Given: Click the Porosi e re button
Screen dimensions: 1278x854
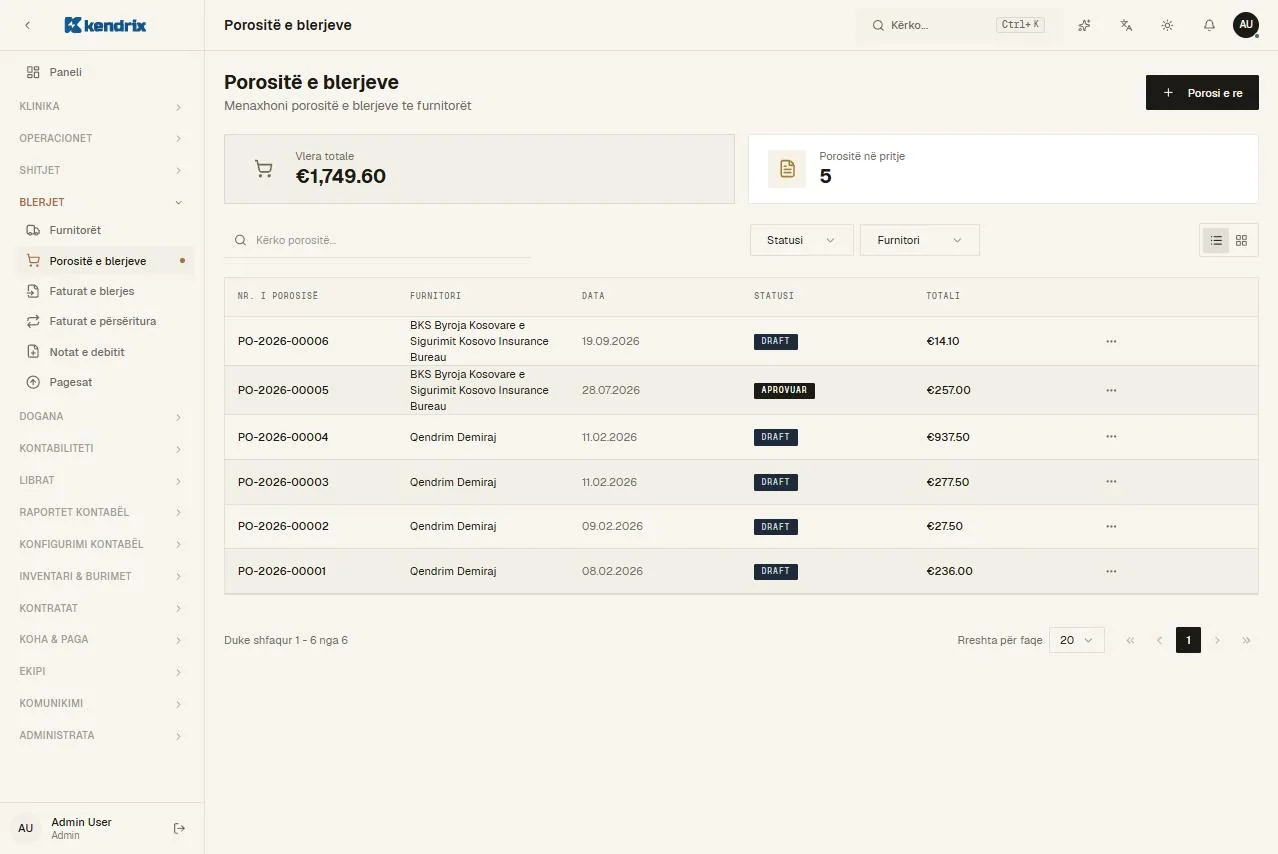Looking at the screenshot, I should point(1202,93).
